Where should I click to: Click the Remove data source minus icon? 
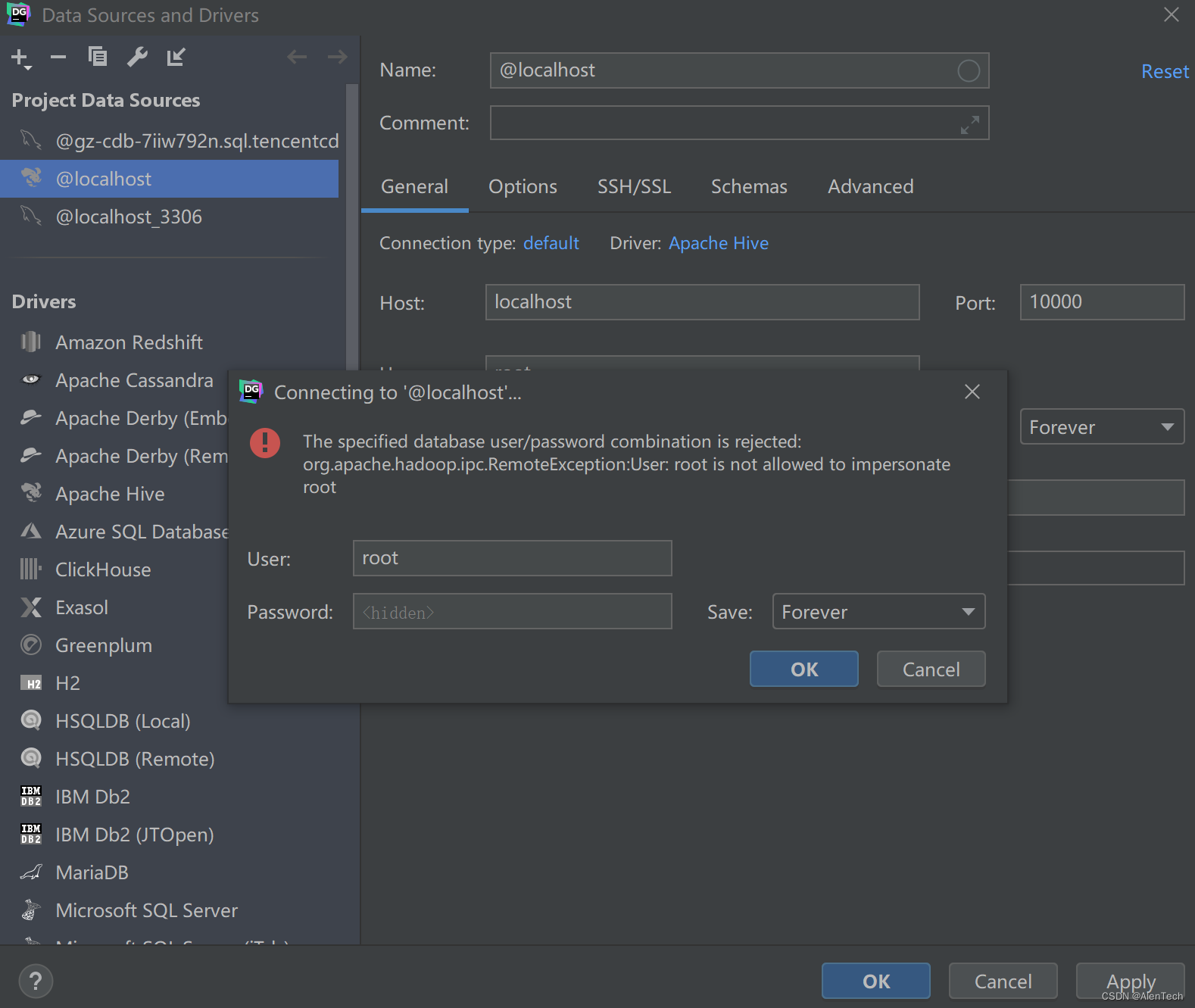click(x=58, y=57)
